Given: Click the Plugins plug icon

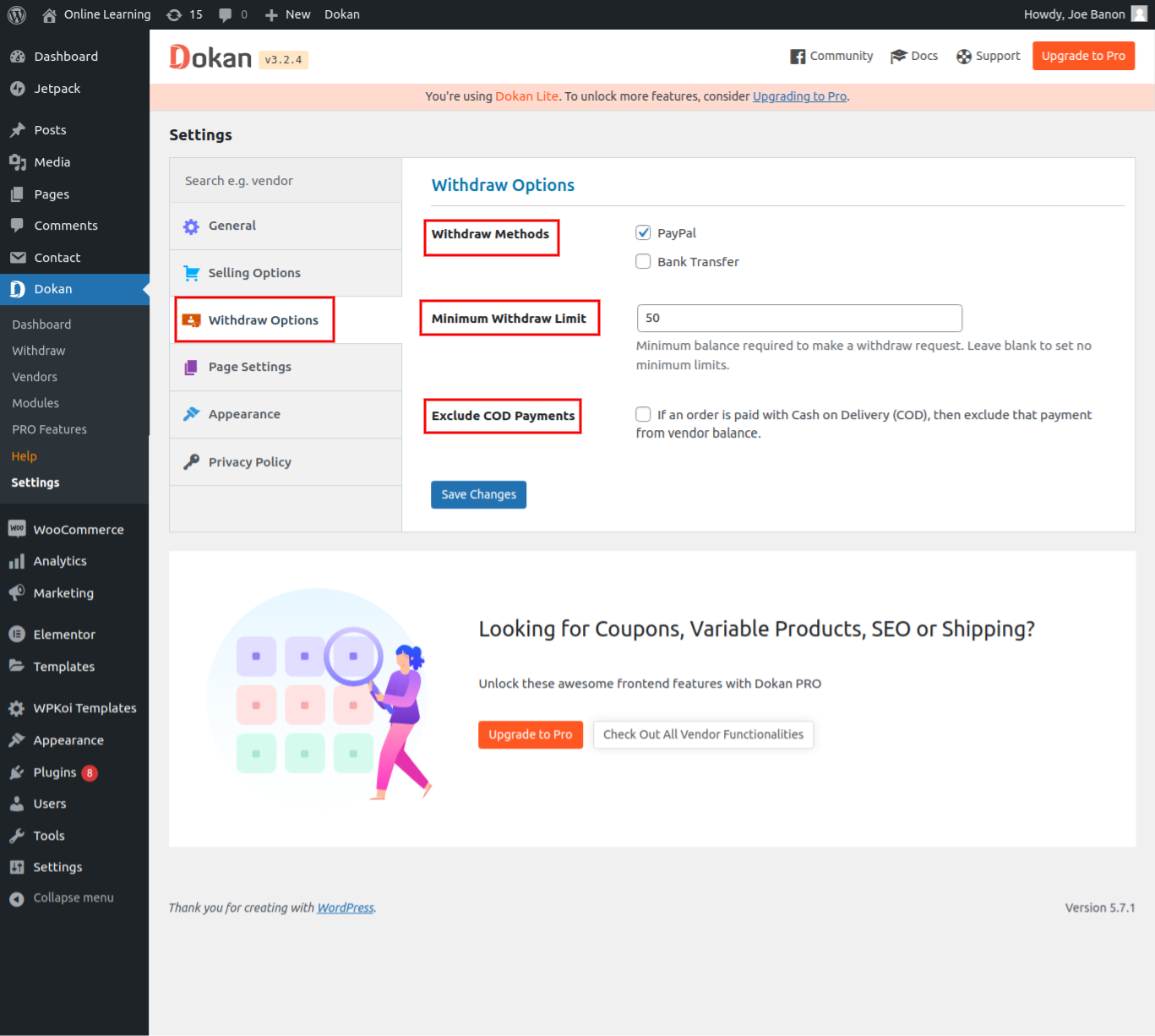Looking at the screenshot, I should (17, 772).
